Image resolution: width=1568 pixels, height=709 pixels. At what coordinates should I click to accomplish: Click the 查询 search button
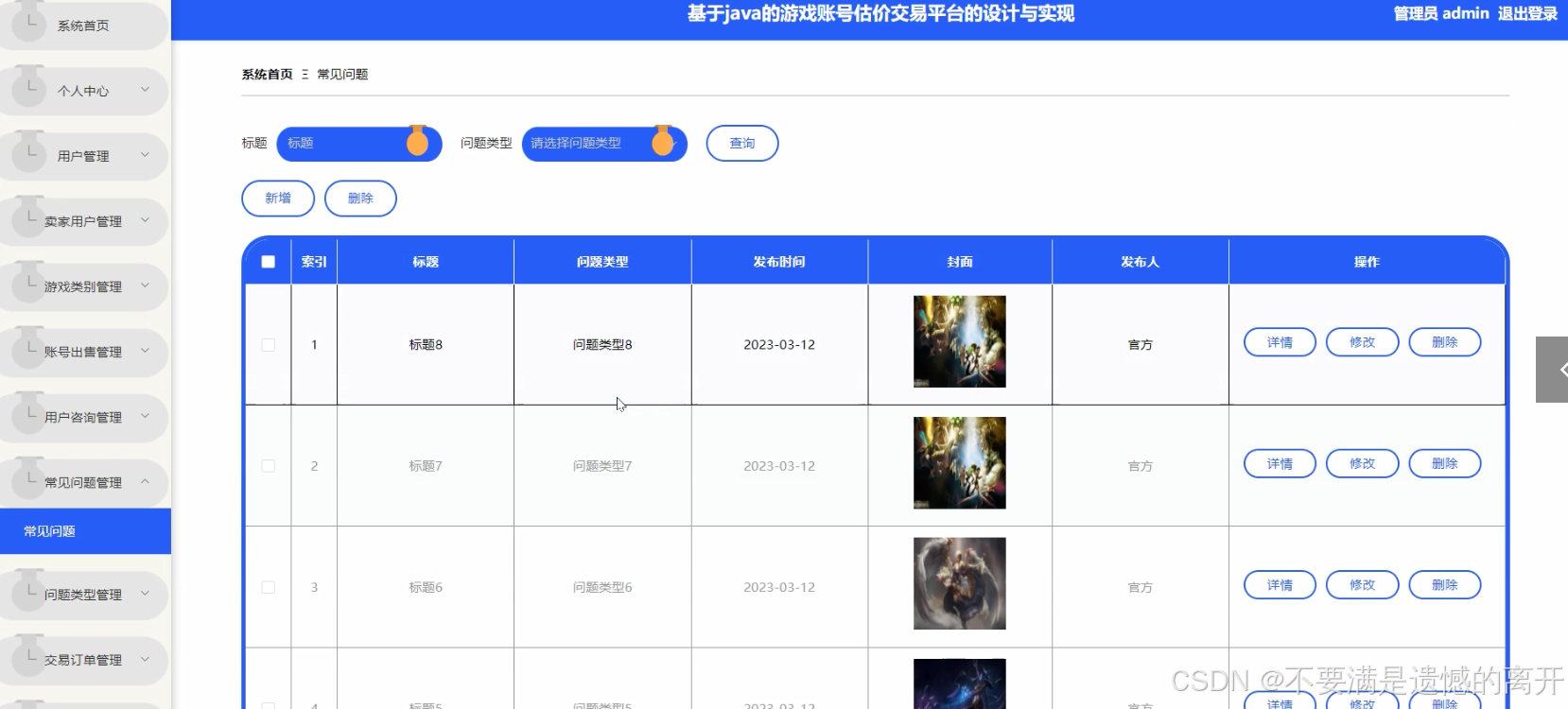(x=742, y=144)
